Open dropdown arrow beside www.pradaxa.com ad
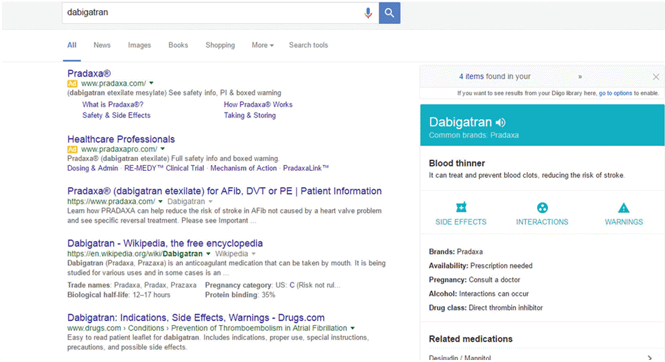This screenshot has width=665, height=362. (x=151, y=83)
